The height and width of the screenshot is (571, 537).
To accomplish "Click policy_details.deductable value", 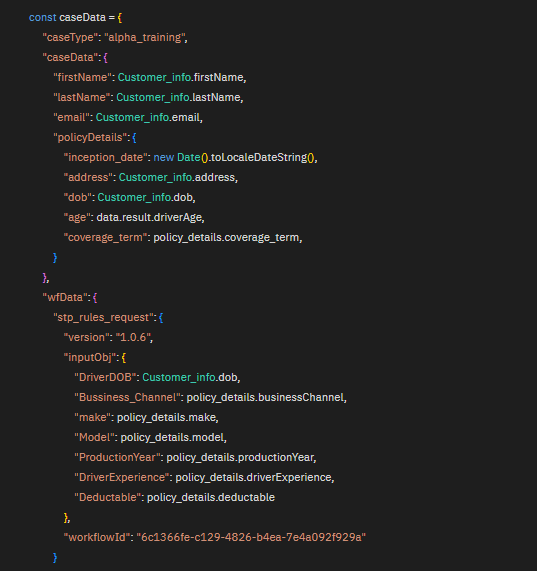I will click(211, 498).
